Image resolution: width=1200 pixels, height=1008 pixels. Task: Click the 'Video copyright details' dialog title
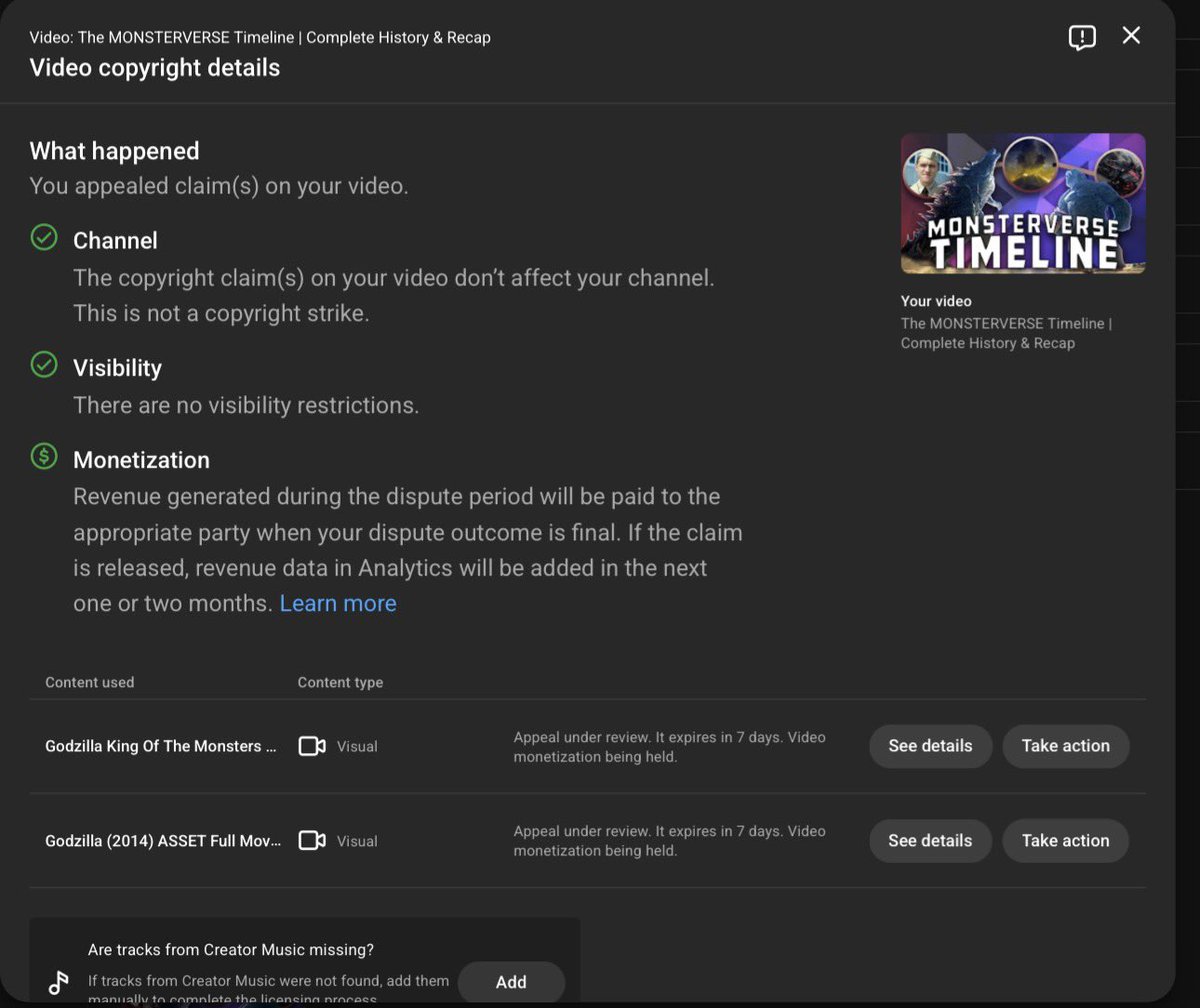click(x=155, y=68)
